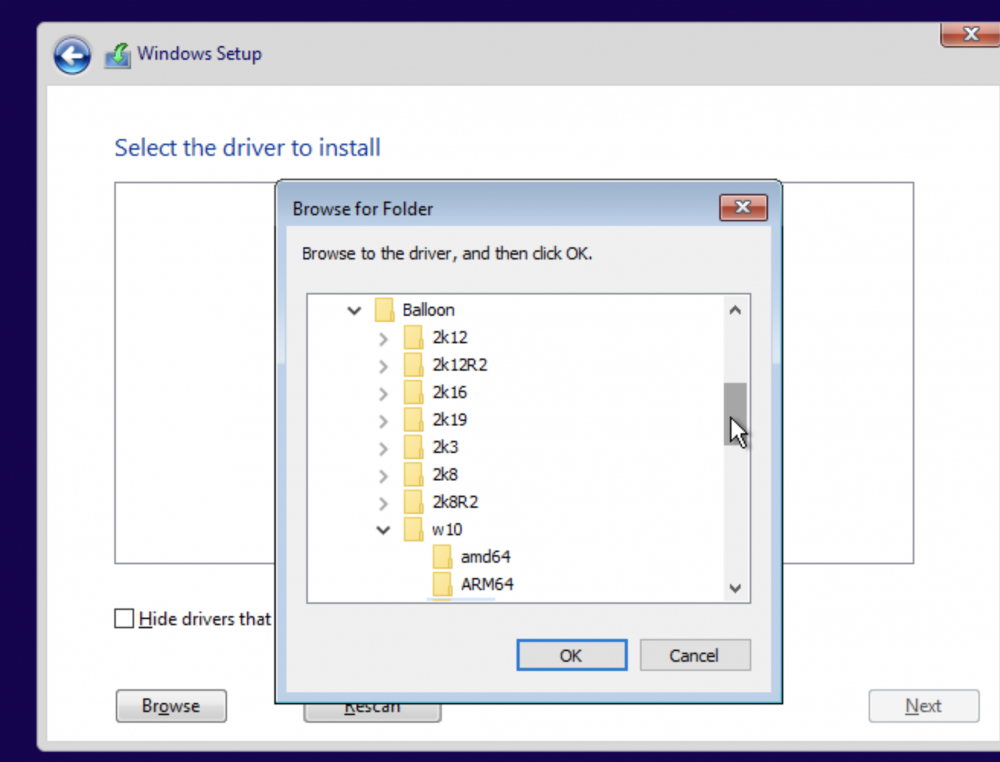Click the amd64 folder icon
The image size is (1000, 762).
tap(442, 557)
